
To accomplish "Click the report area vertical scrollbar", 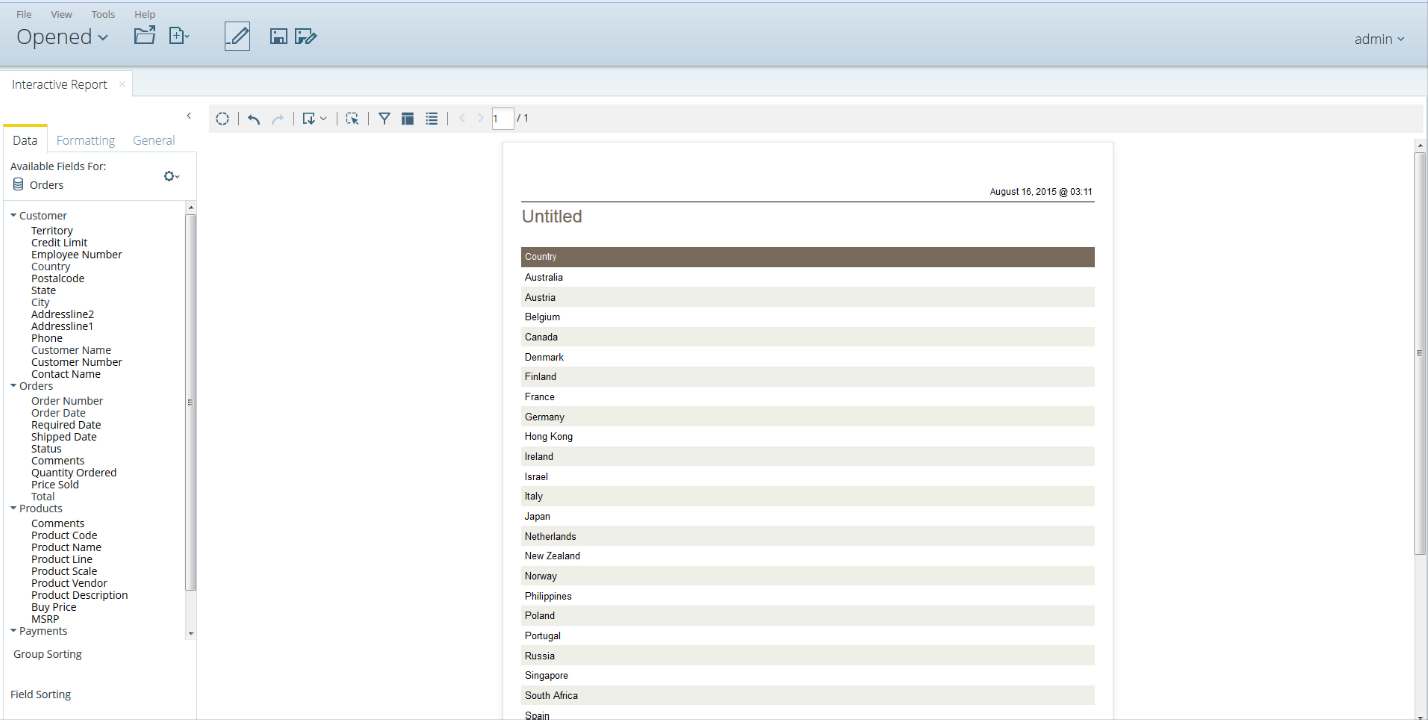I will (x=1420, y=353).
